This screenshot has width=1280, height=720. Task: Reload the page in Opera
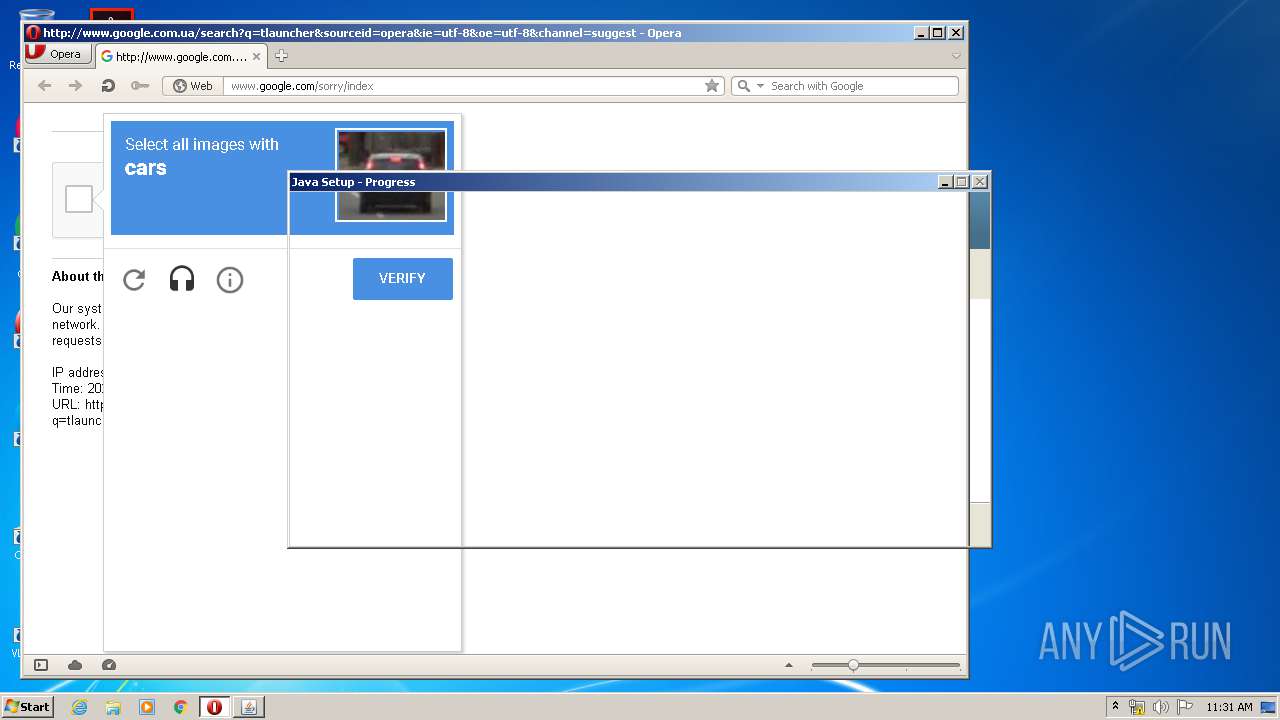108,86
